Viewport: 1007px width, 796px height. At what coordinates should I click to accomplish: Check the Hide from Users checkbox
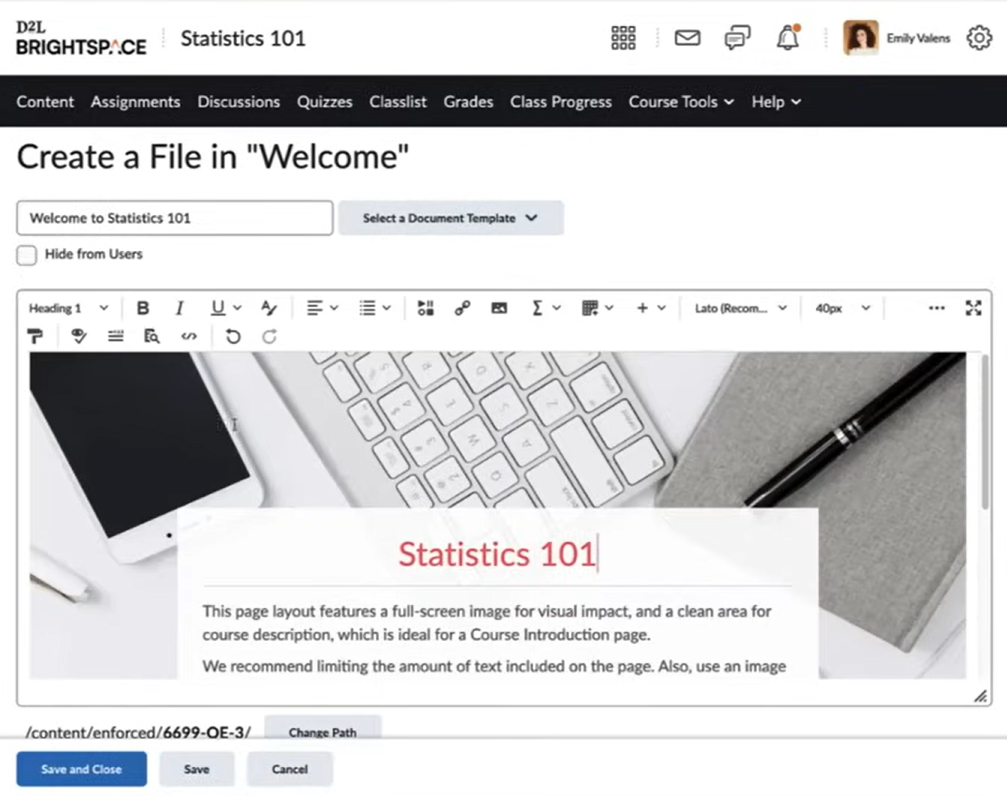(x=26, y=255)
